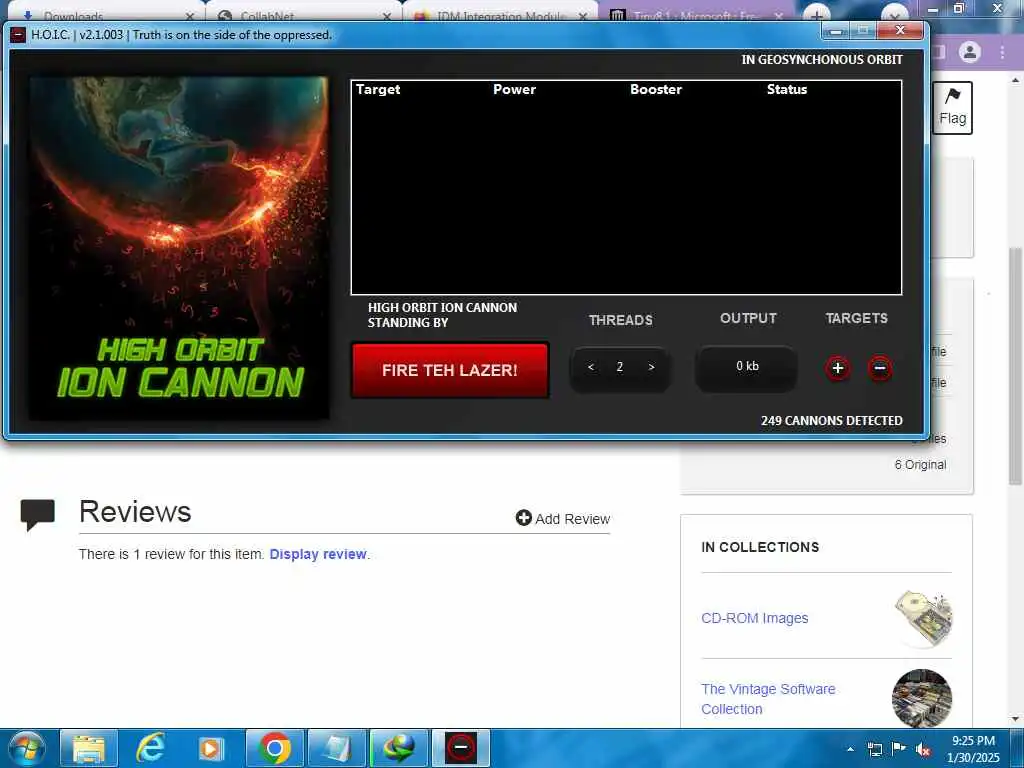
Task: Minimize the H.O.I.C. window
Action: pyautogui.click(x=835, y=31)
